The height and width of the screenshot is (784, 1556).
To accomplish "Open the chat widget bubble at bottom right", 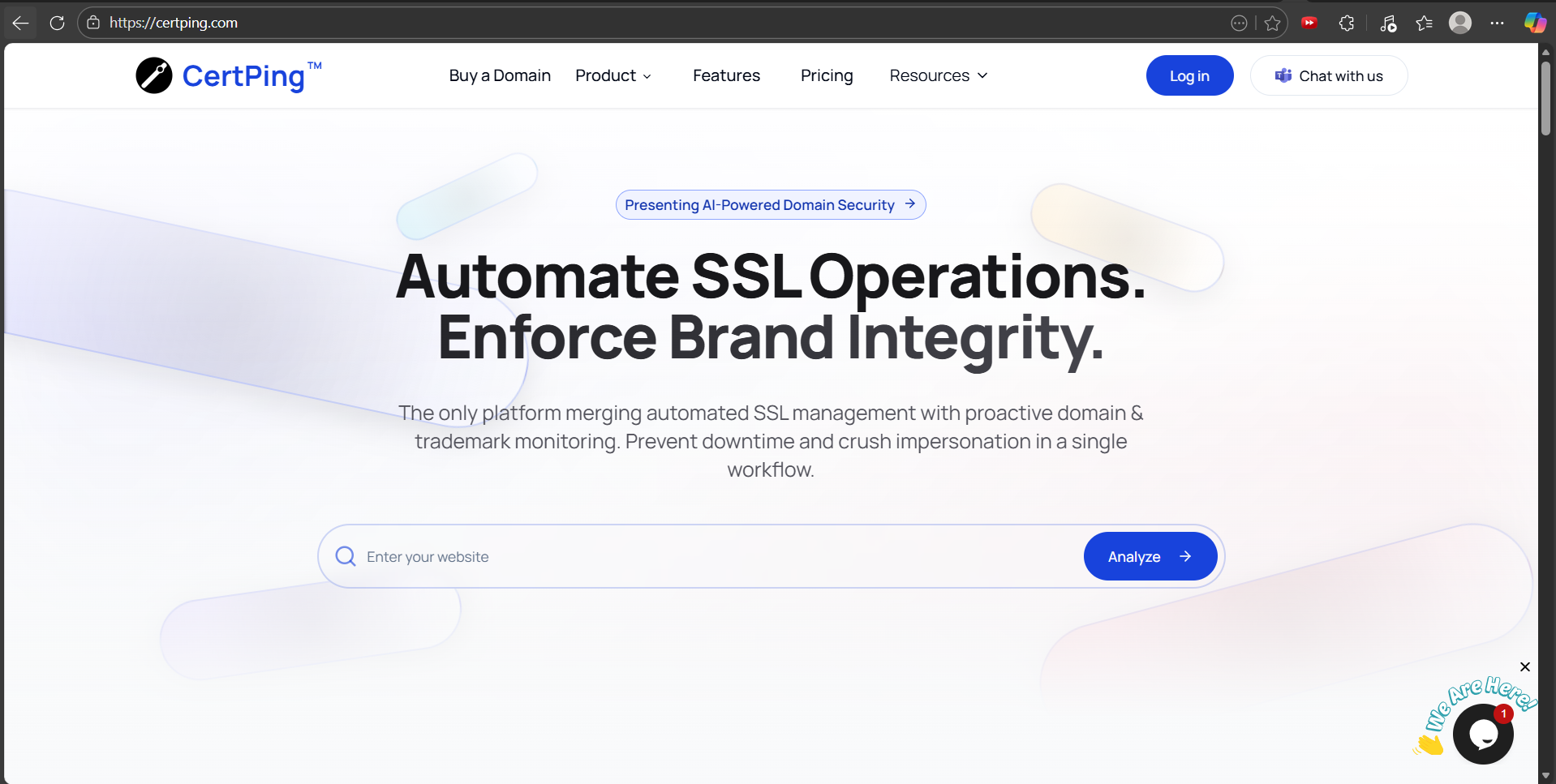I will pos(1485,733).
